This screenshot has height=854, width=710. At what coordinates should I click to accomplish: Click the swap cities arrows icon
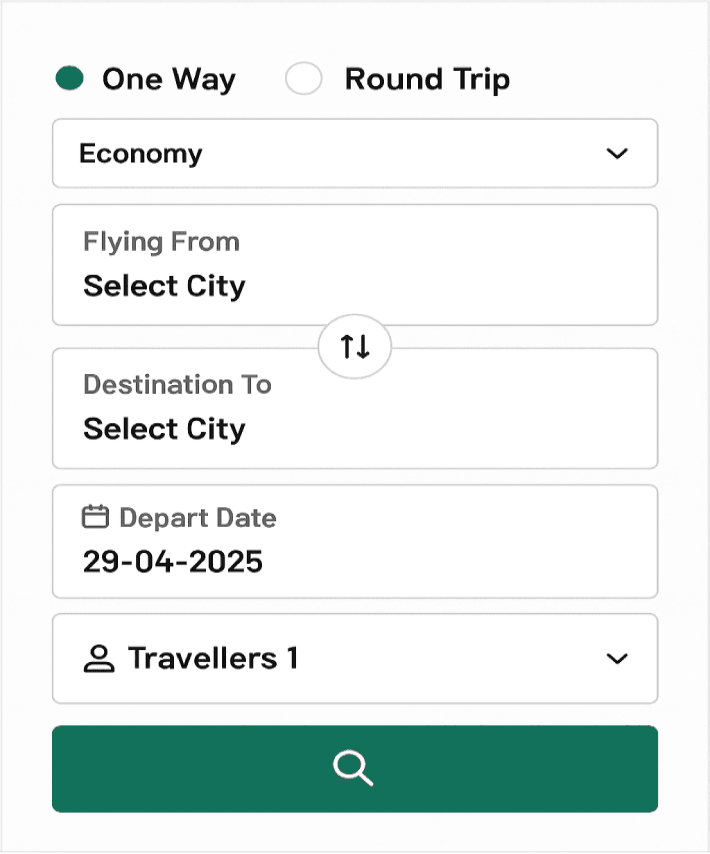[x=354, y=346]
